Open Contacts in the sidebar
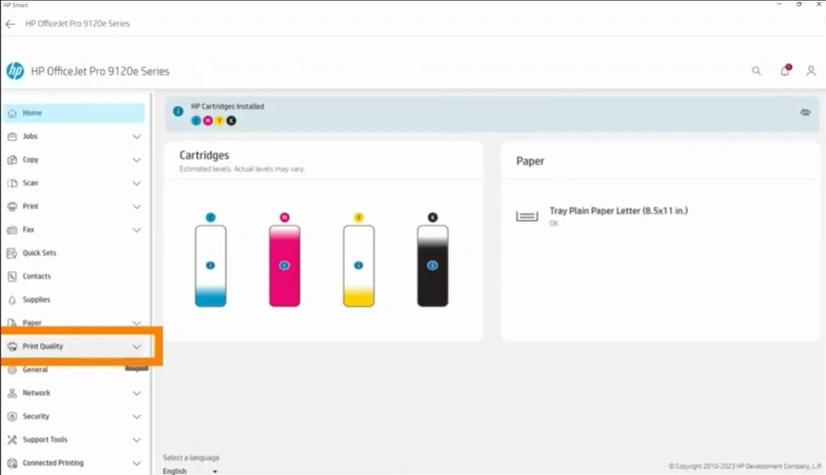This screenshot has width=826, height=475. tap(74, 276)
